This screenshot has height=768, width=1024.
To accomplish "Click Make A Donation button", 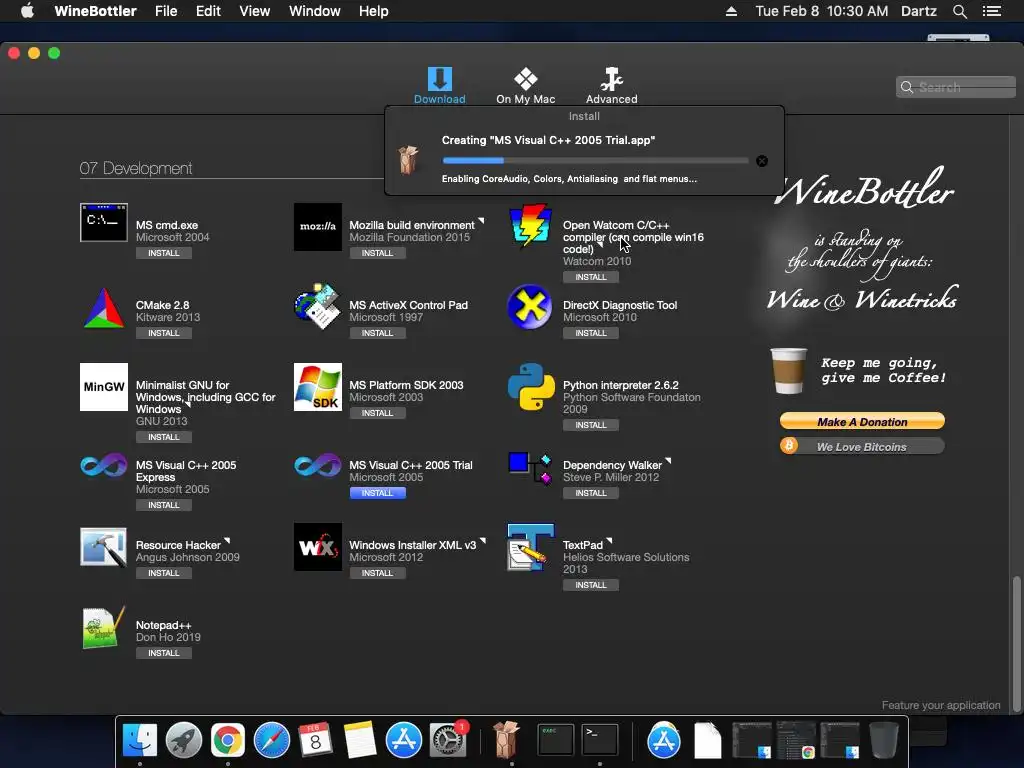I will [862, 422].
